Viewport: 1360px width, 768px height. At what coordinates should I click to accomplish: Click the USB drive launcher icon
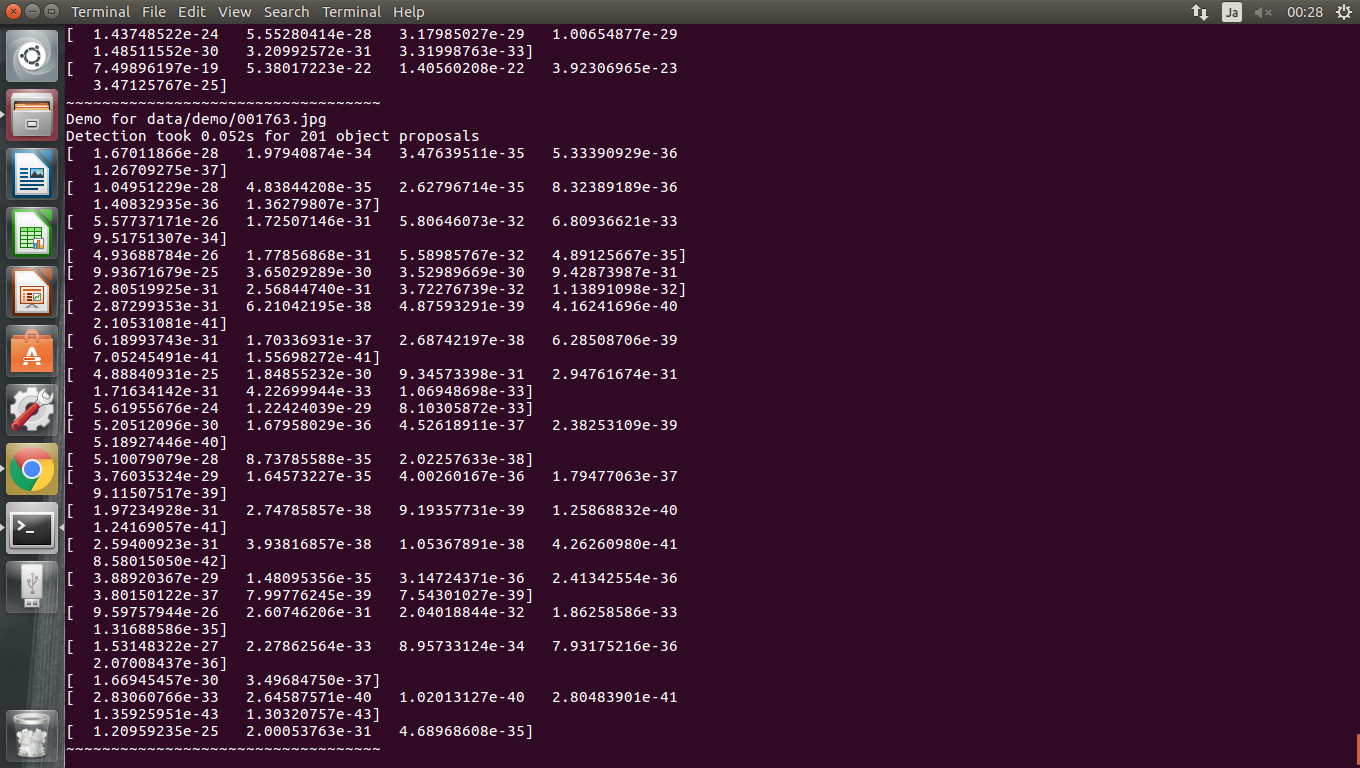point(32,587)
